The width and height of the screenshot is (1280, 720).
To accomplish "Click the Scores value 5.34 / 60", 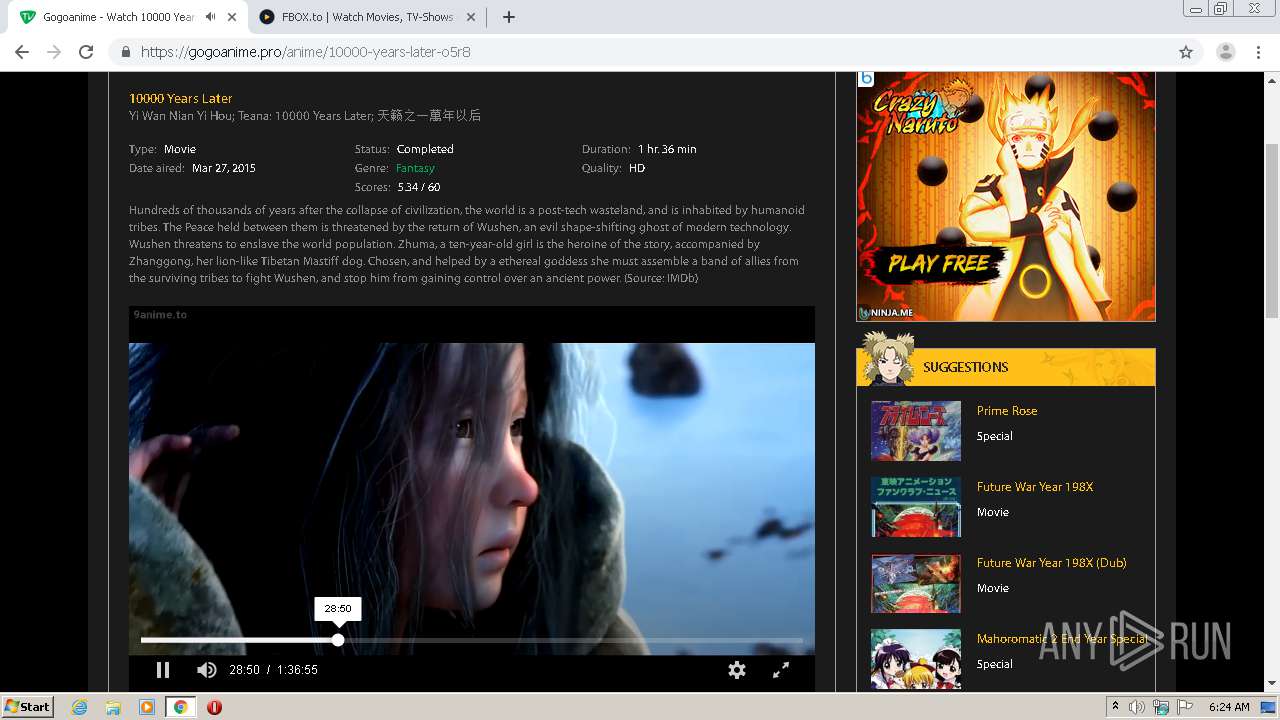I will point(419,187).
